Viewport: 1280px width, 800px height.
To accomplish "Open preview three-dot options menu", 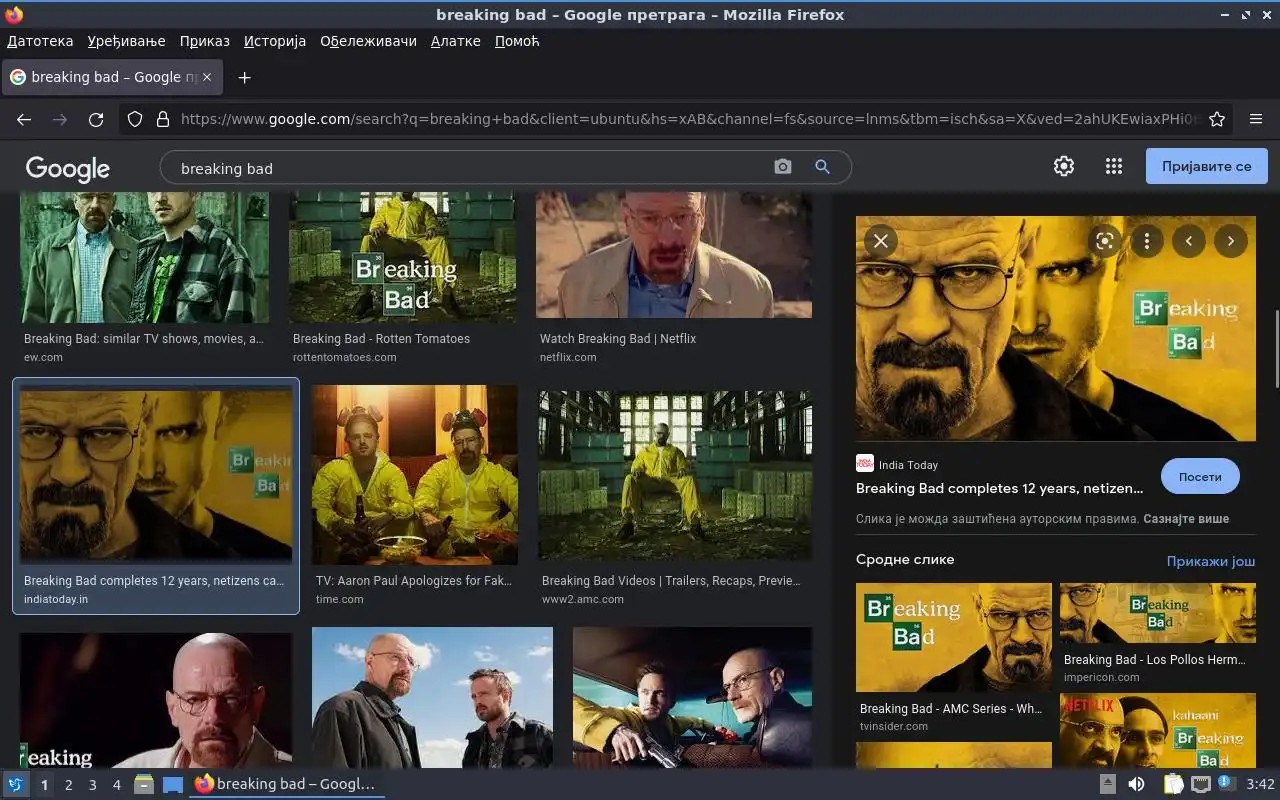I will (1147, 241).
